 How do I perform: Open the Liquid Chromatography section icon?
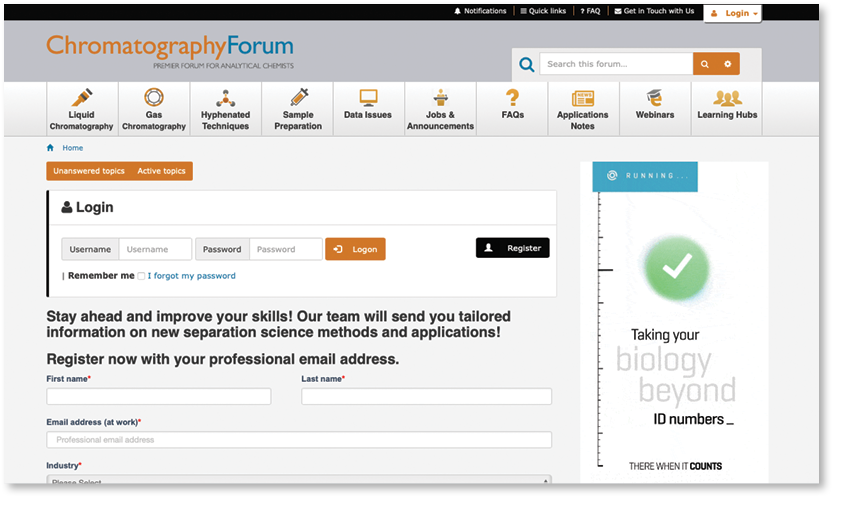pos(82,98)
